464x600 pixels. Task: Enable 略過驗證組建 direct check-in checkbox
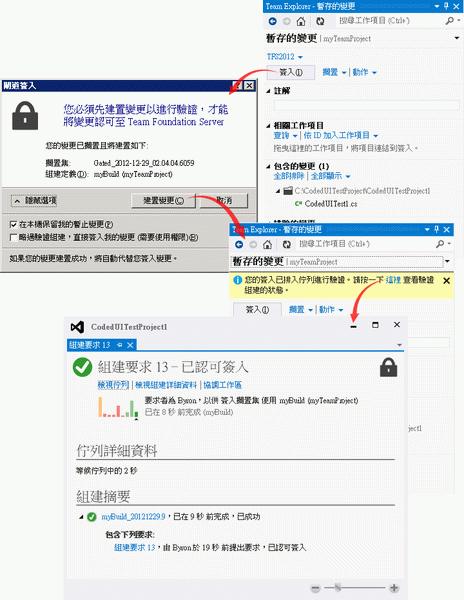click(13, 237)
